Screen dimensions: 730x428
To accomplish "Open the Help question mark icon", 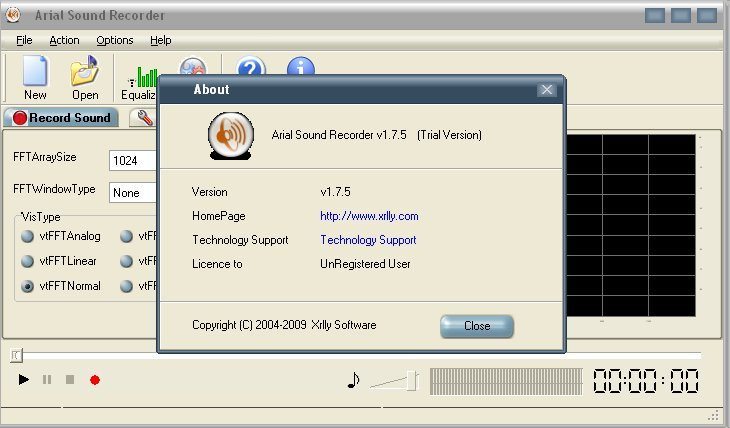I will point(251,66).
